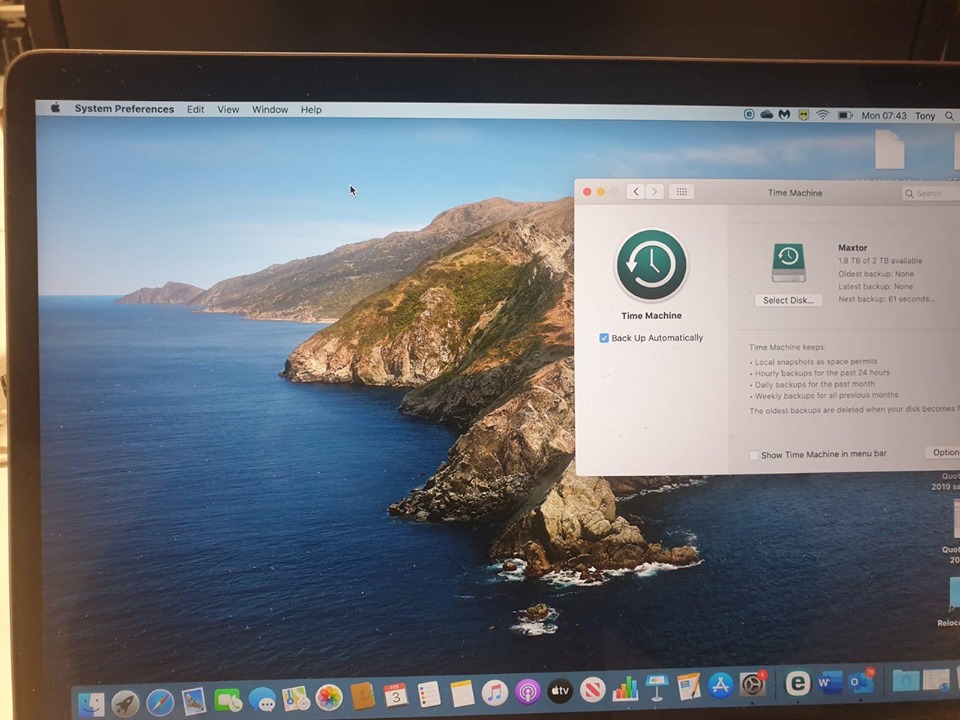Toggle Back Up Automatically checkbox
Viewport: 960px width, 720px height.
click(x=604, y=338)
